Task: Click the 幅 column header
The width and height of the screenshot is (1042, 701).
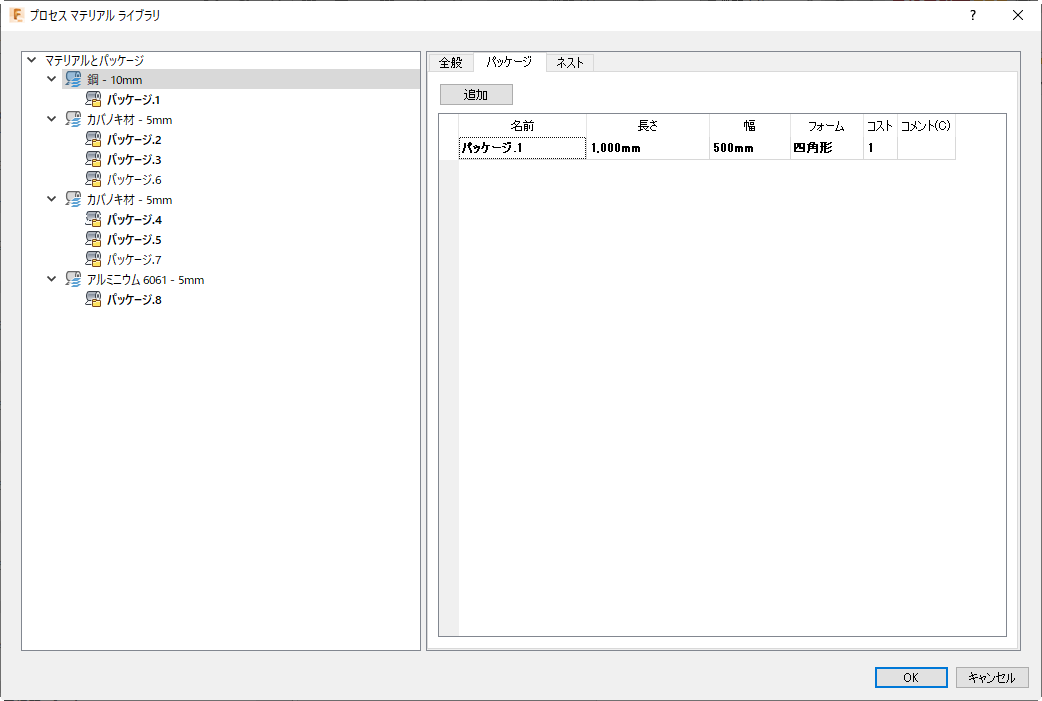Action: (x=750, y=126)
